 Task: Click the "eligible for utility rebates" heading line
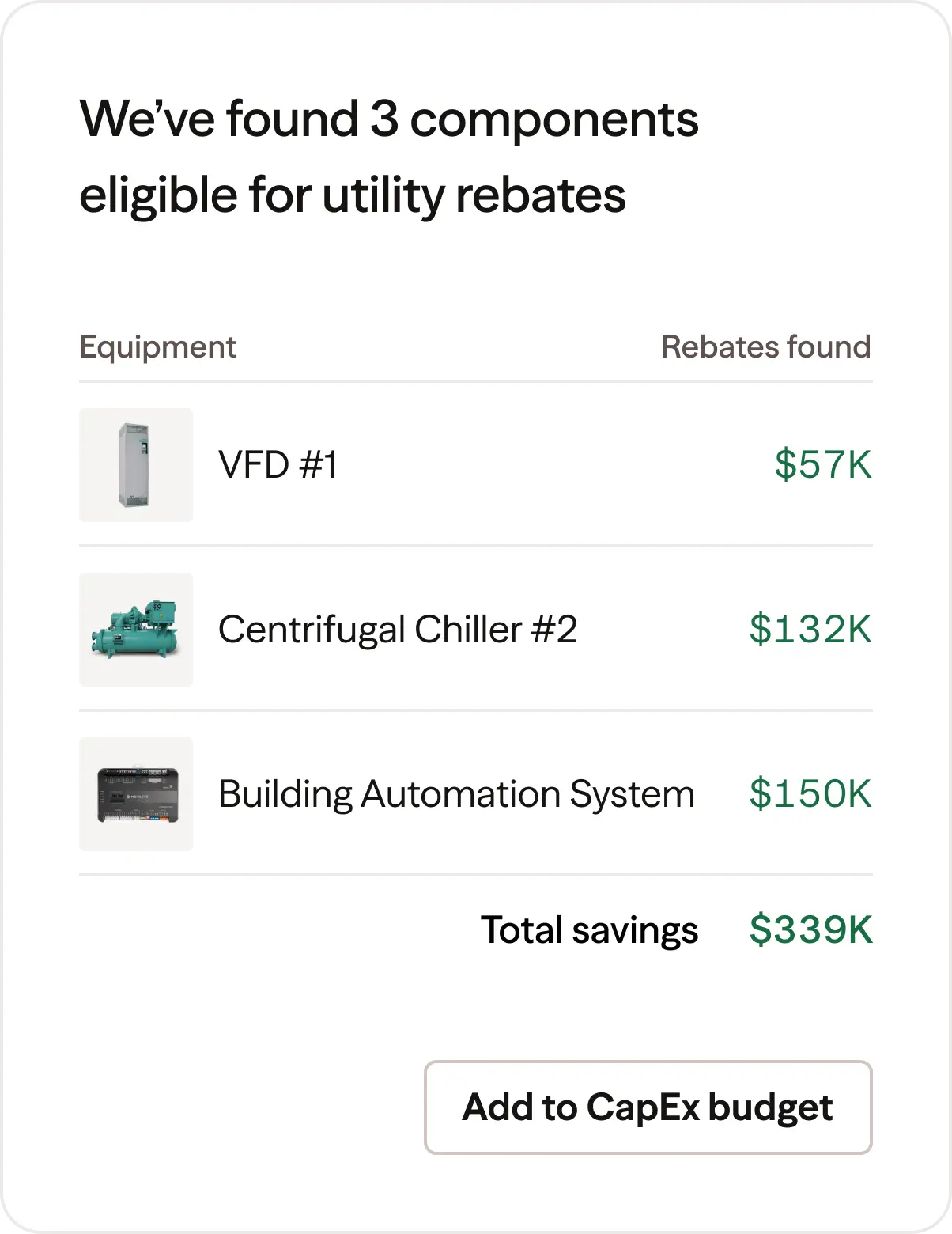coord(353,195)
